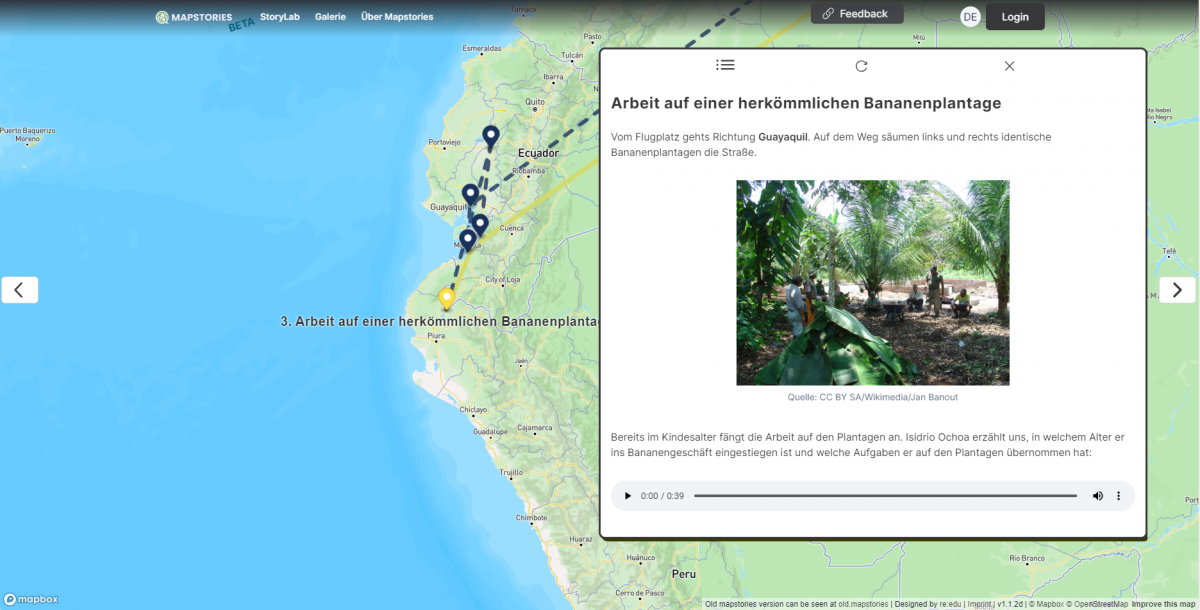Go to the previous story slide

coord(20,290)
